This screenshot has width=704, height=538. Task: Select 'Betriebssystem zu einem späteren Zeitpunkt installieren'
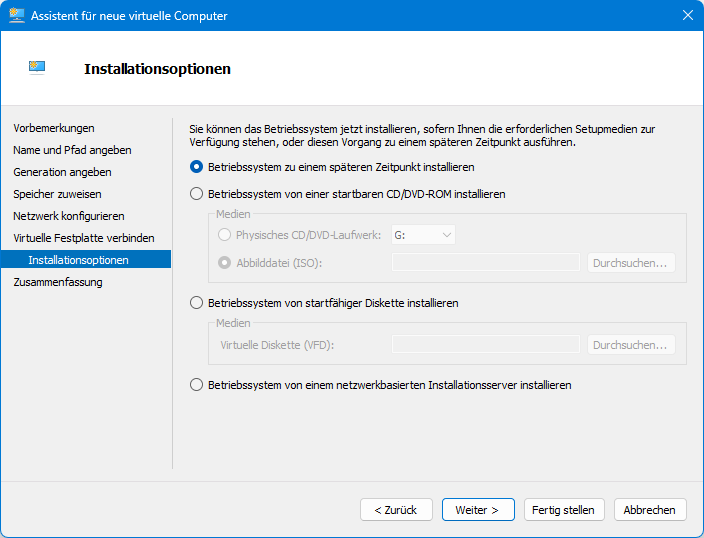point(197,167)
